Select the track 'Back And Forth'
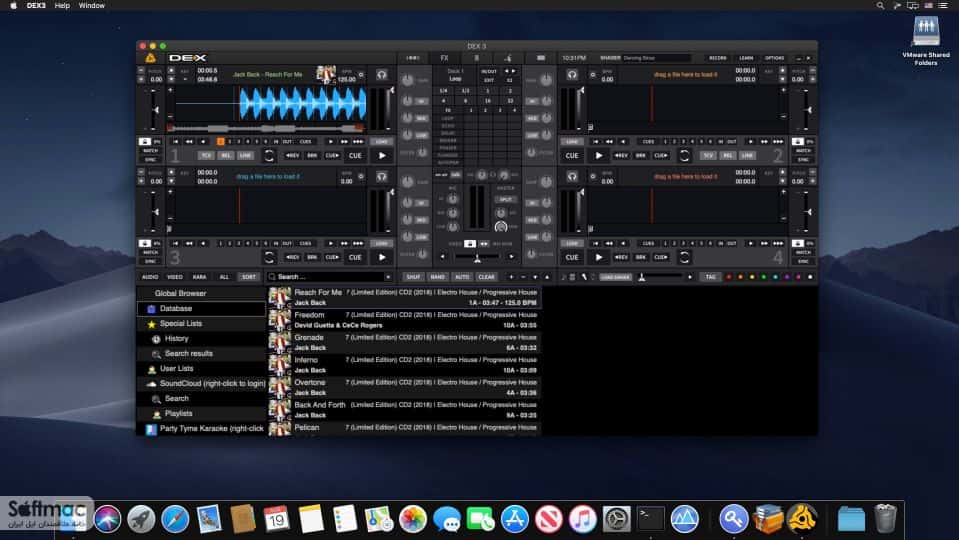959x540 pixels. point(404,410)
